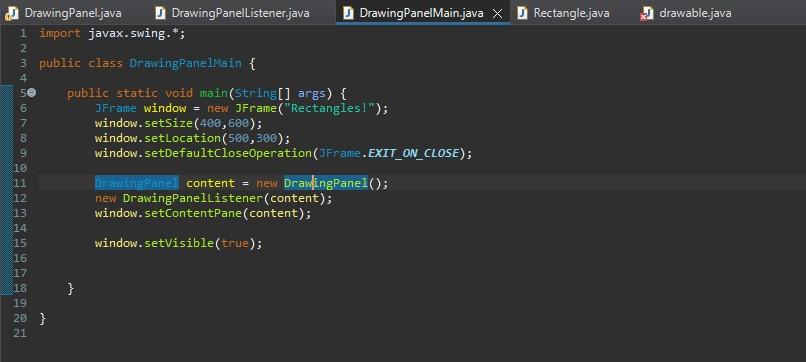Click the 'main' method name on line 5
806x362 pixels.
pyautogui.click(x=214, y=93)
